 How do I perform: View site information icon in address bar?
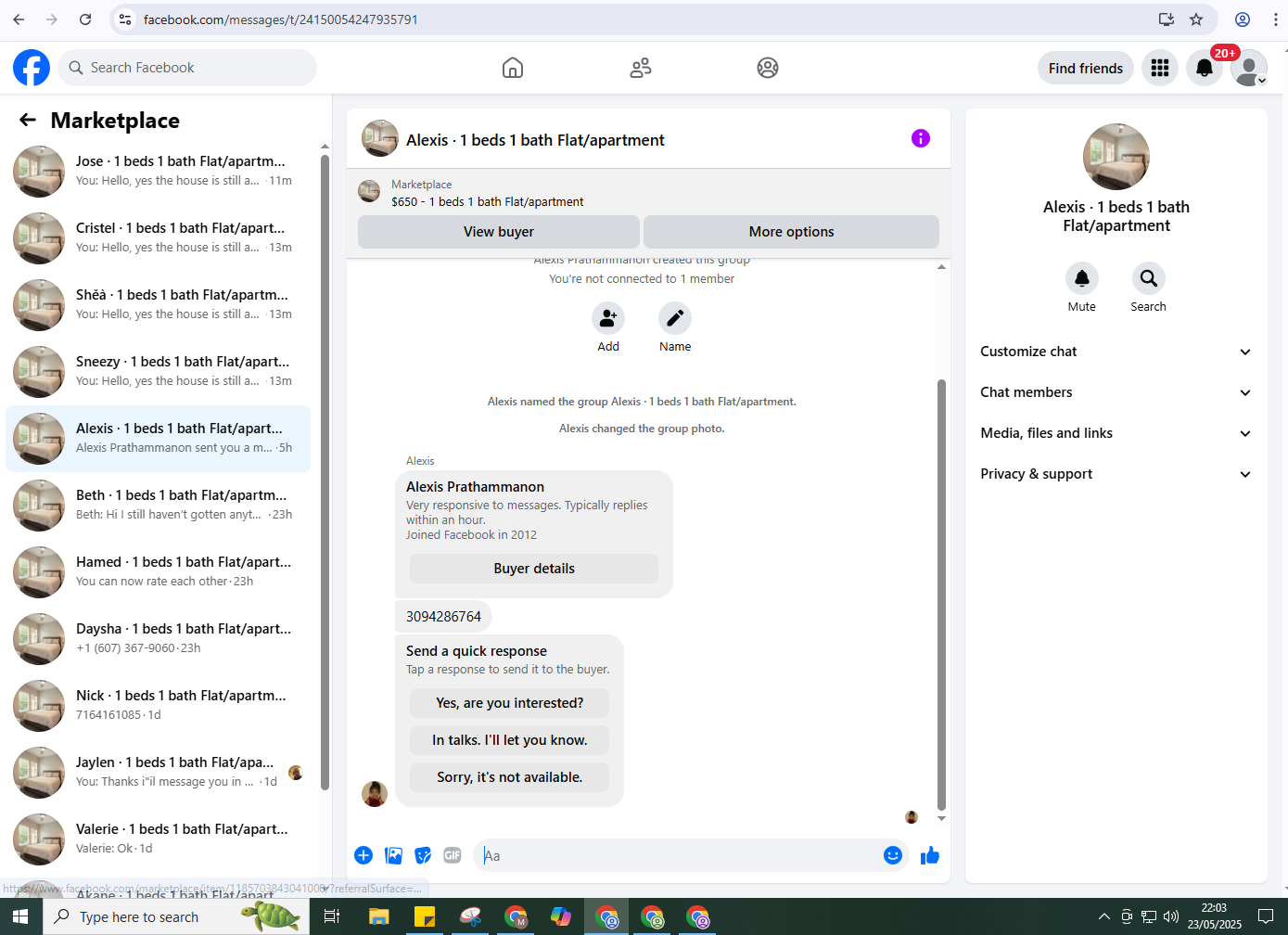(125, 19)
